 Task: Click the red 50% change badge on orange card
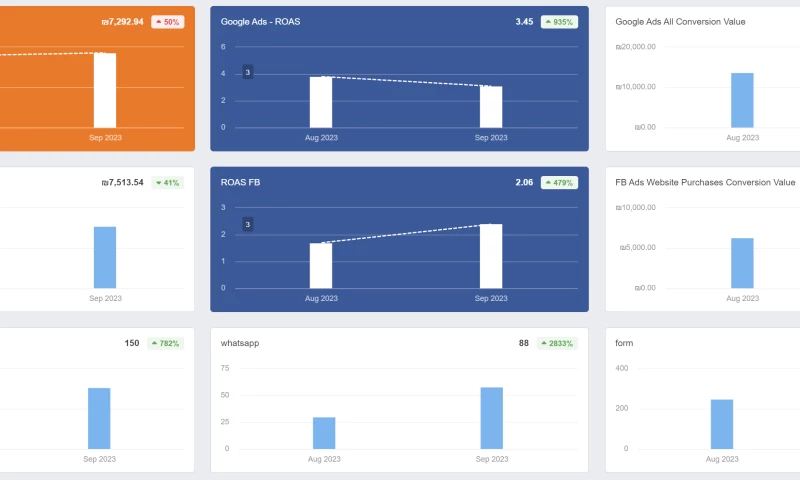167,22
